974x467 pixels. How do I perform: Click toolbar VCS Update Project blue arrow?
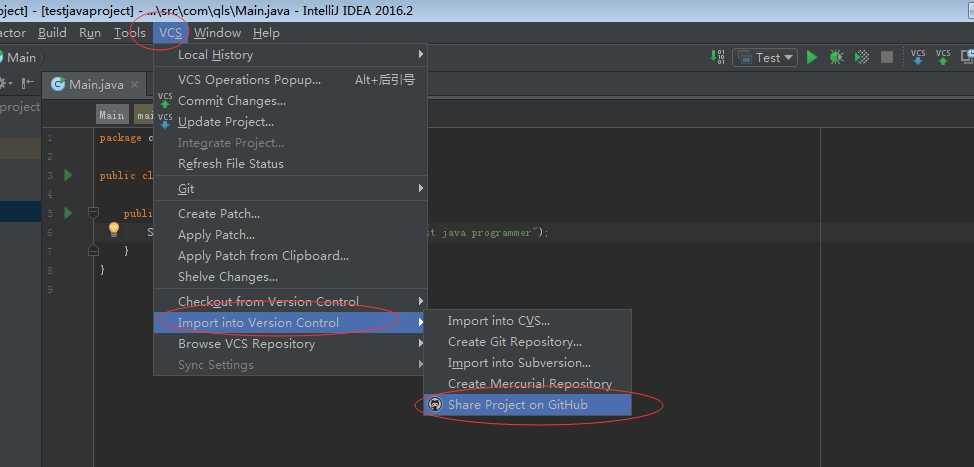tap(917, 57)
